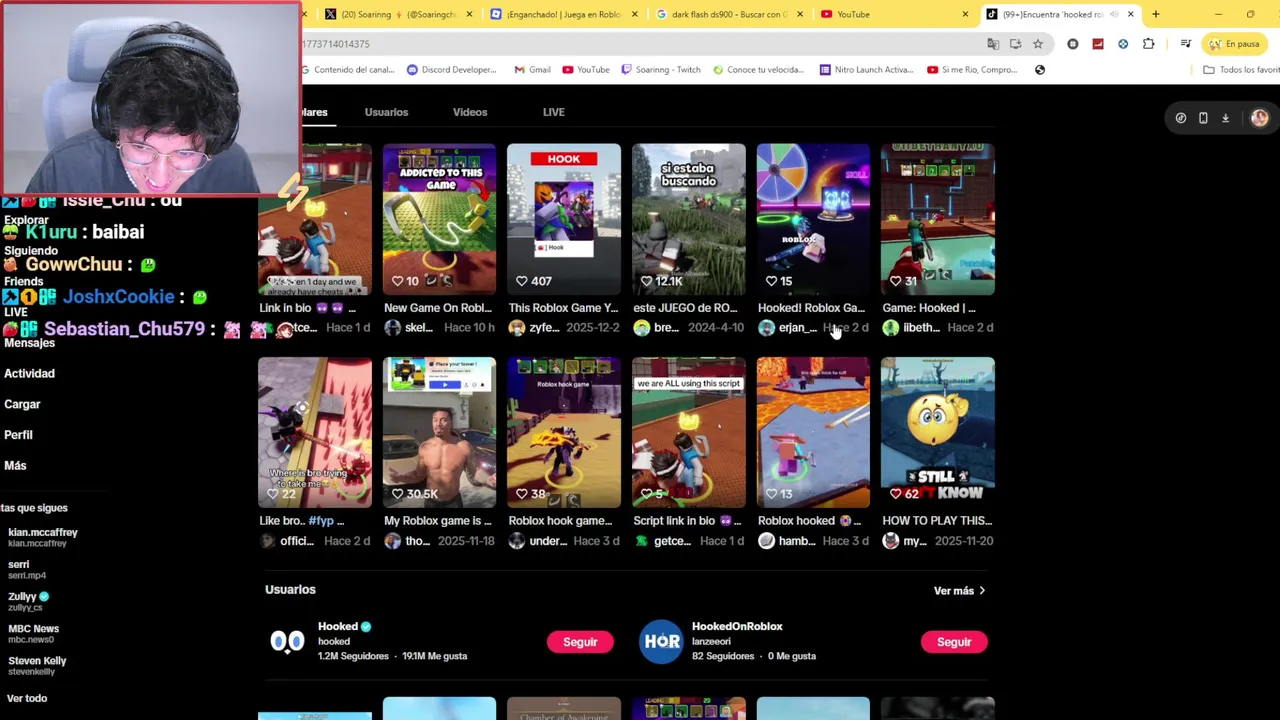Open the HOOK video thumbnail

(x=564, y=219)
